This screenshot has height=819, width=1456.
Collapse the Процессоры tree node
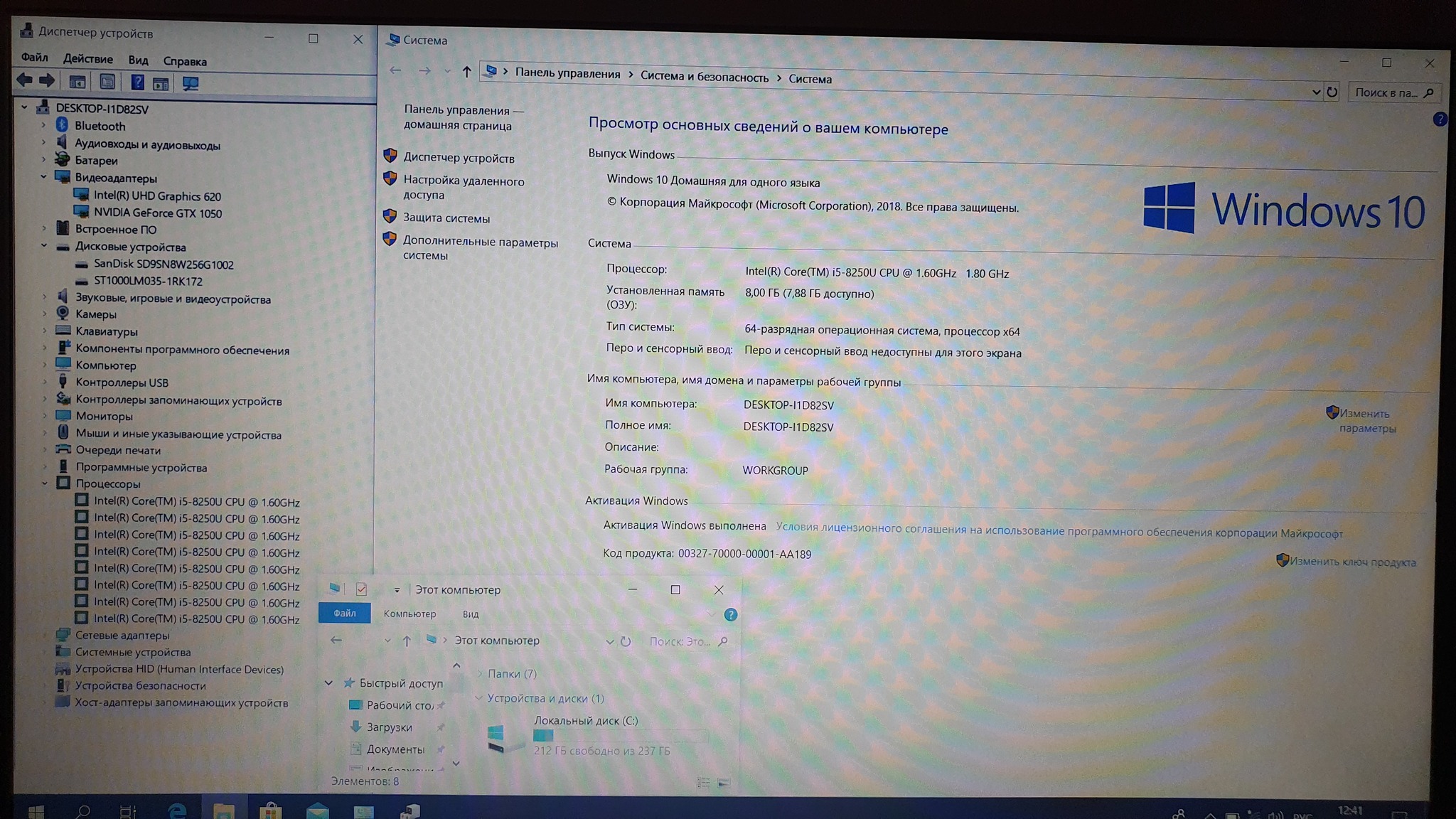[x=44, y=483]
